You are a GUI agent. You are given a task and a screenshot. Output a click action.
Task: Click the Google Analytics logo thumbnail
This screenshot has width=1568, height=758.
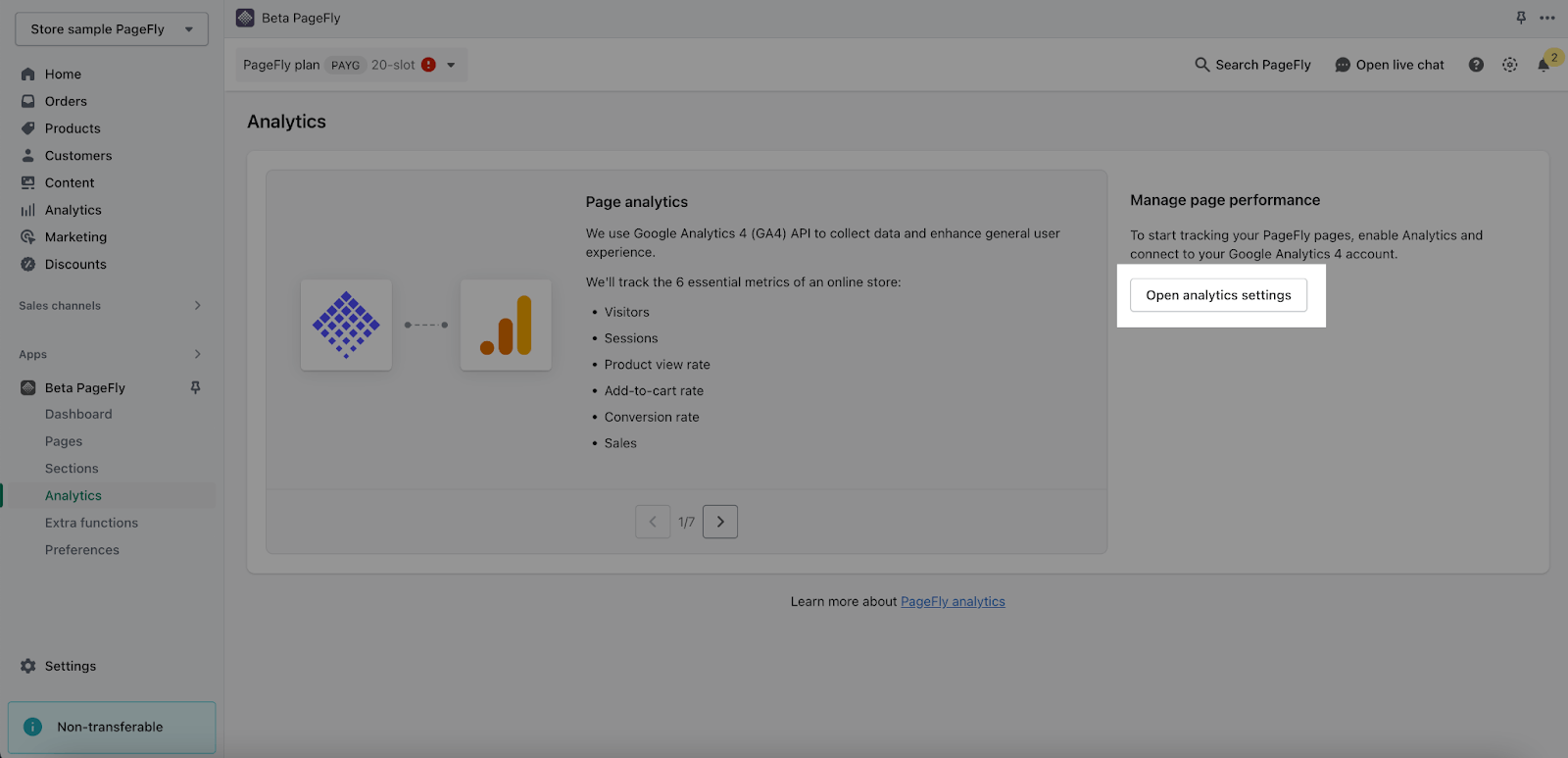click(x=506, y=325)
